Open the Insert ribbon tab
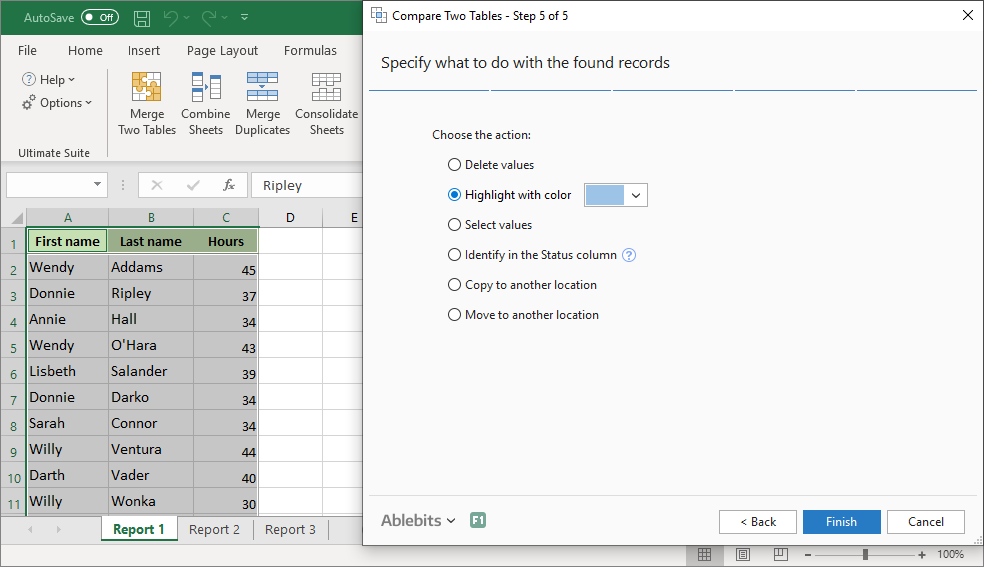This screenshot has height=567, width=984. [144, 50]
